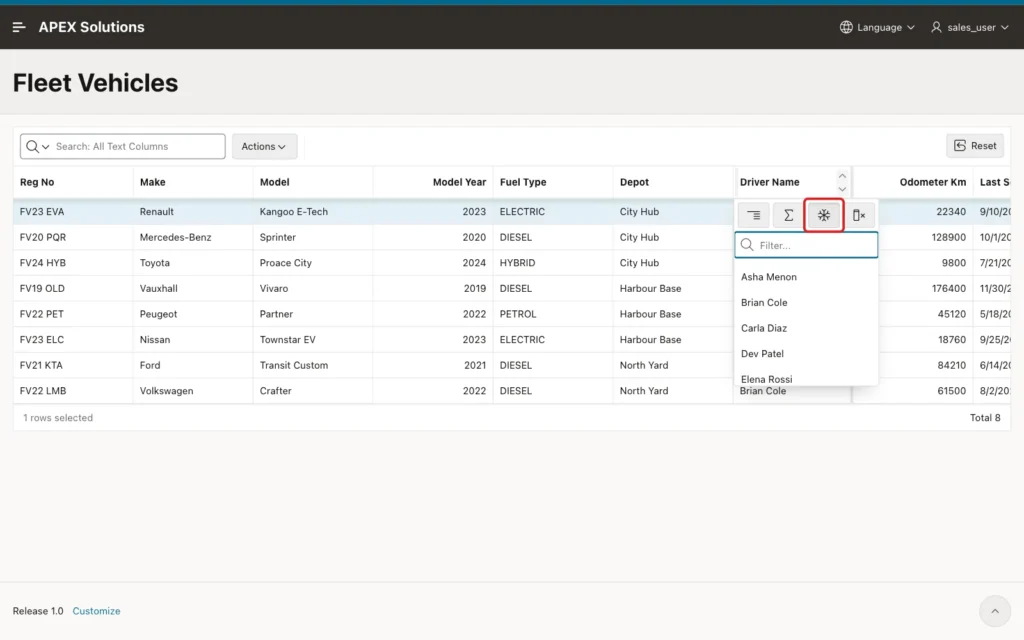
Task: Click the Hide column icon
Action: point(859,215)
